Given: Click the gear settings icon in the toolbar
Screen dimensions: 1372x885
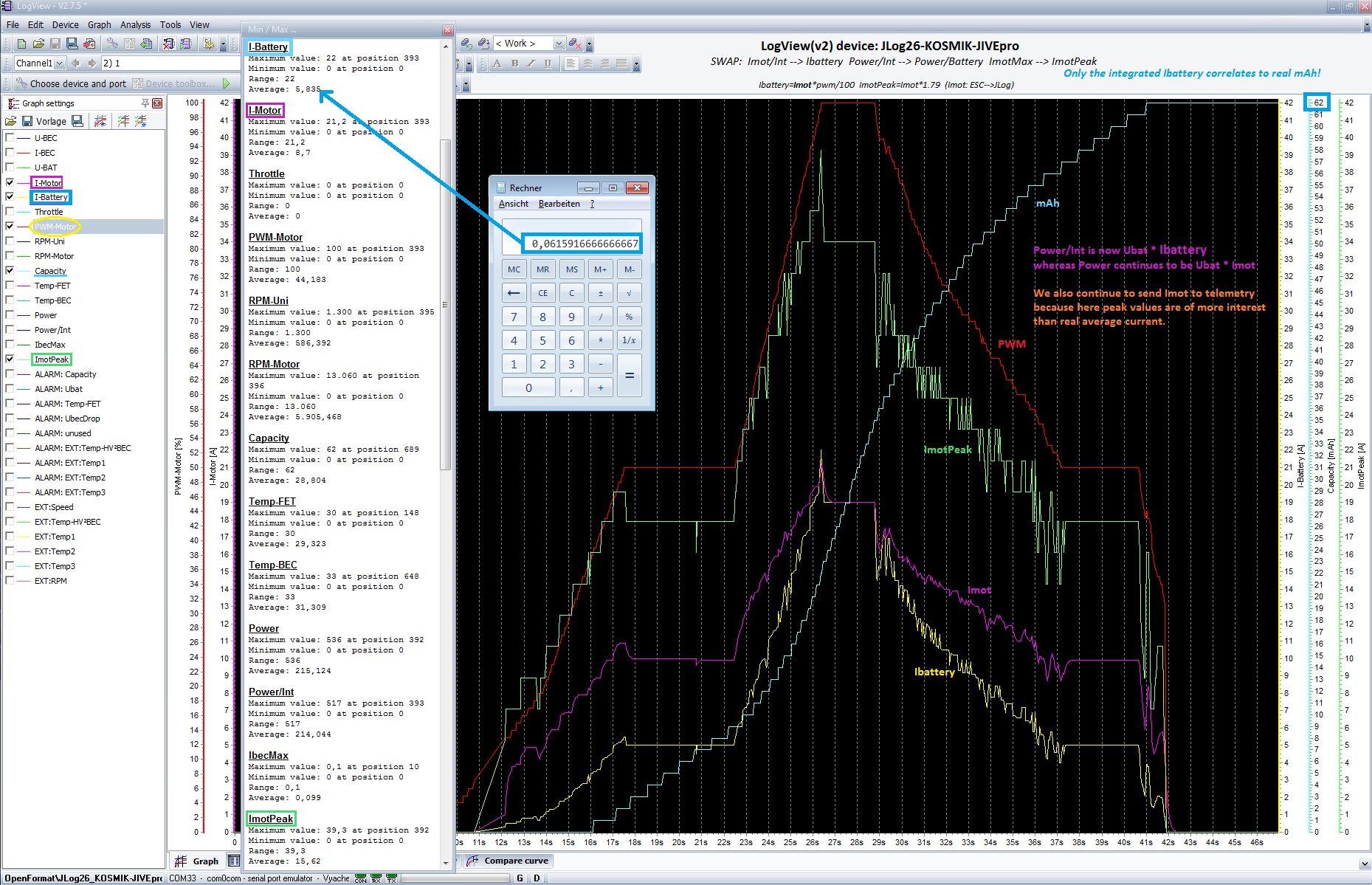Looking at the screenshot, I should click(x=209, y=44).
